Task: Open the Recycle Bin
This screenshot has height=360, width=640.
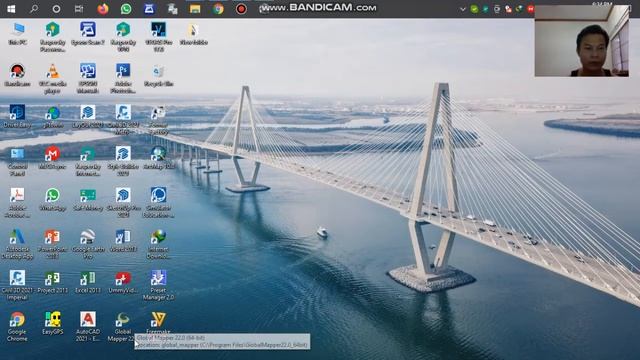Action: coord(158,75)
